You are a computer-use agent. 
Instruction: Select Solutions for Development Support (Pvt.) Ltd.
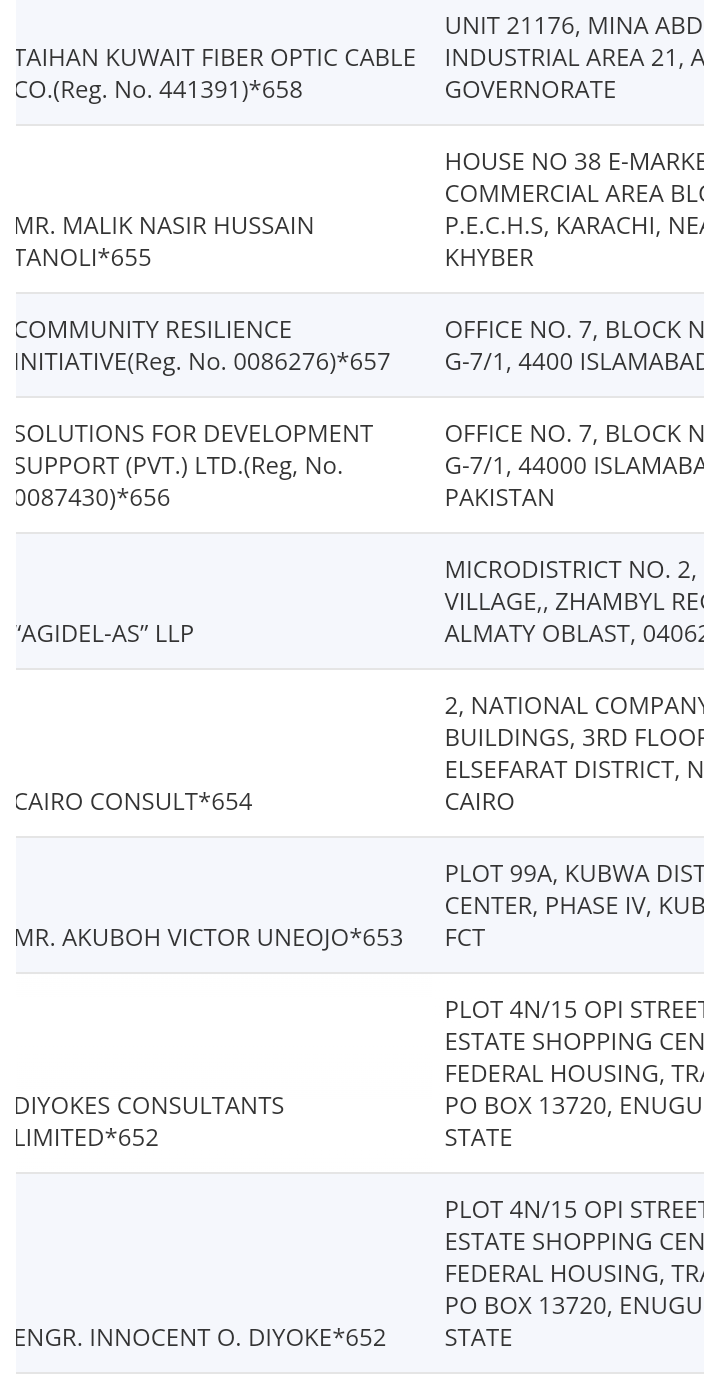194,465
